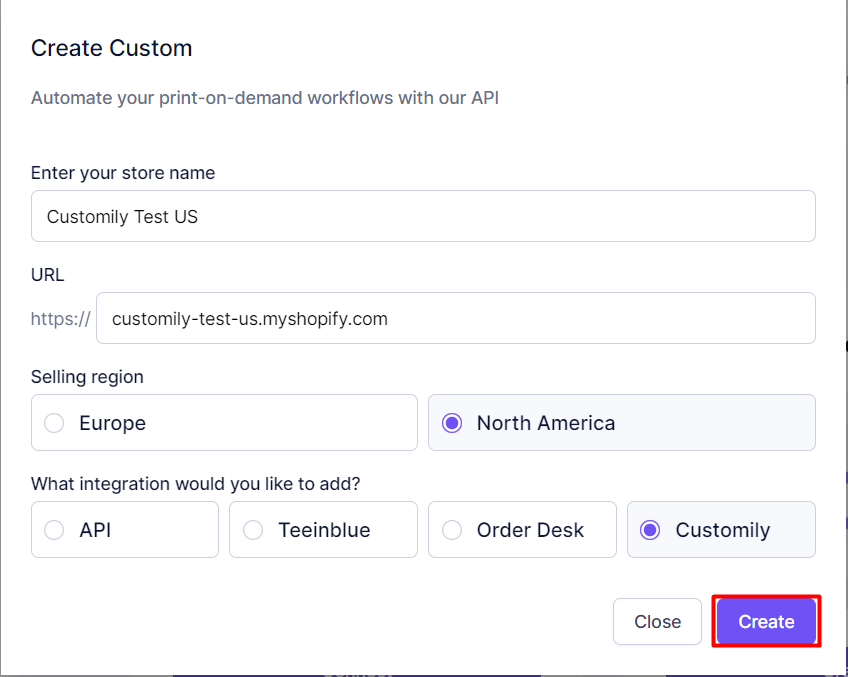Image resolution: width=848 pixels, height=677 pixels.
Task: Click the URL field label
Action: pos(48,275)
